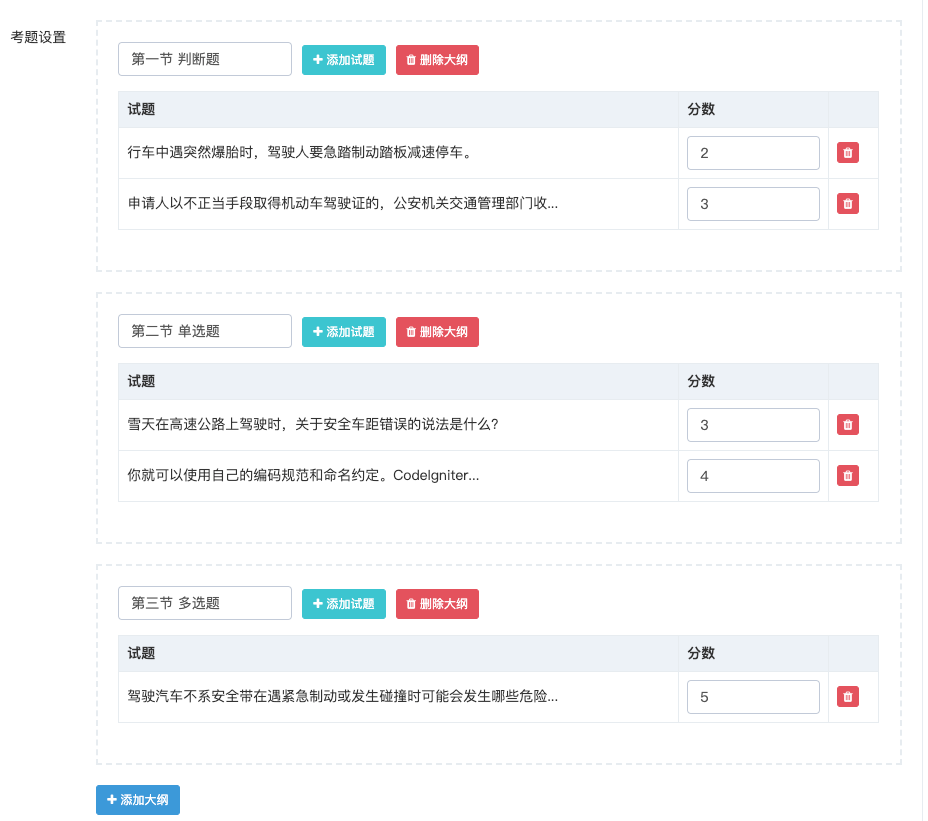Delete the 第一节 判断题 outline
The height and width of the screenshot is (821, 928).
[437, 60]
